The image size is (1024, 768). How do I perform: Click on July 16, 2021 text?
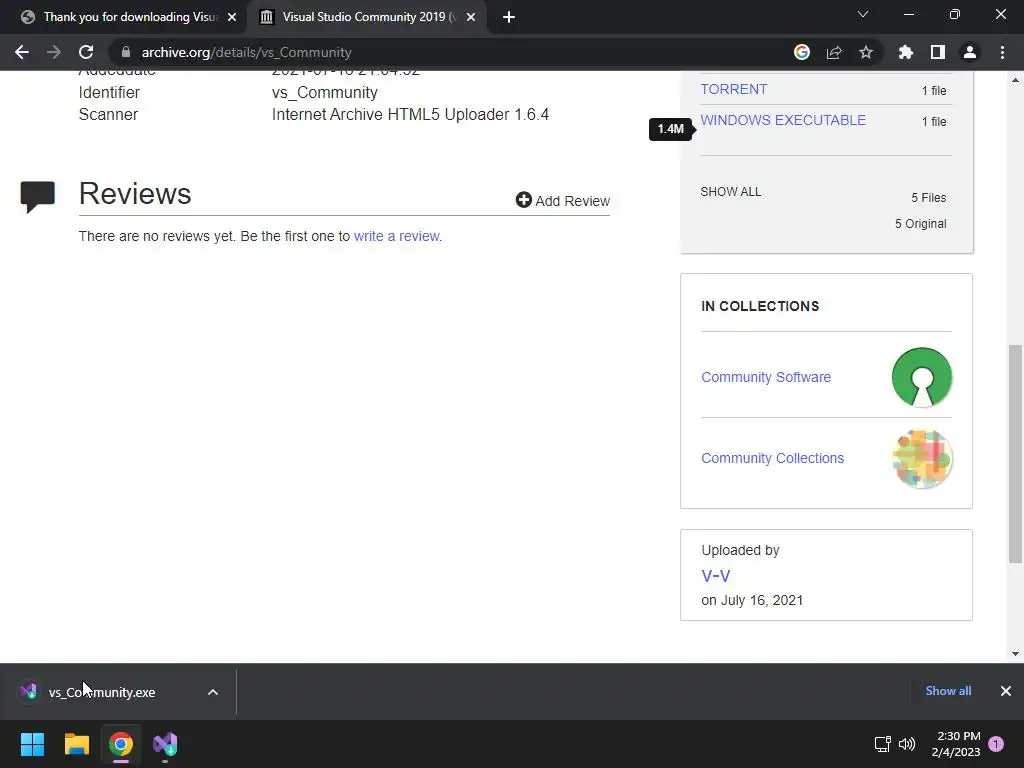pyautogui.click(x=752, y=600)
